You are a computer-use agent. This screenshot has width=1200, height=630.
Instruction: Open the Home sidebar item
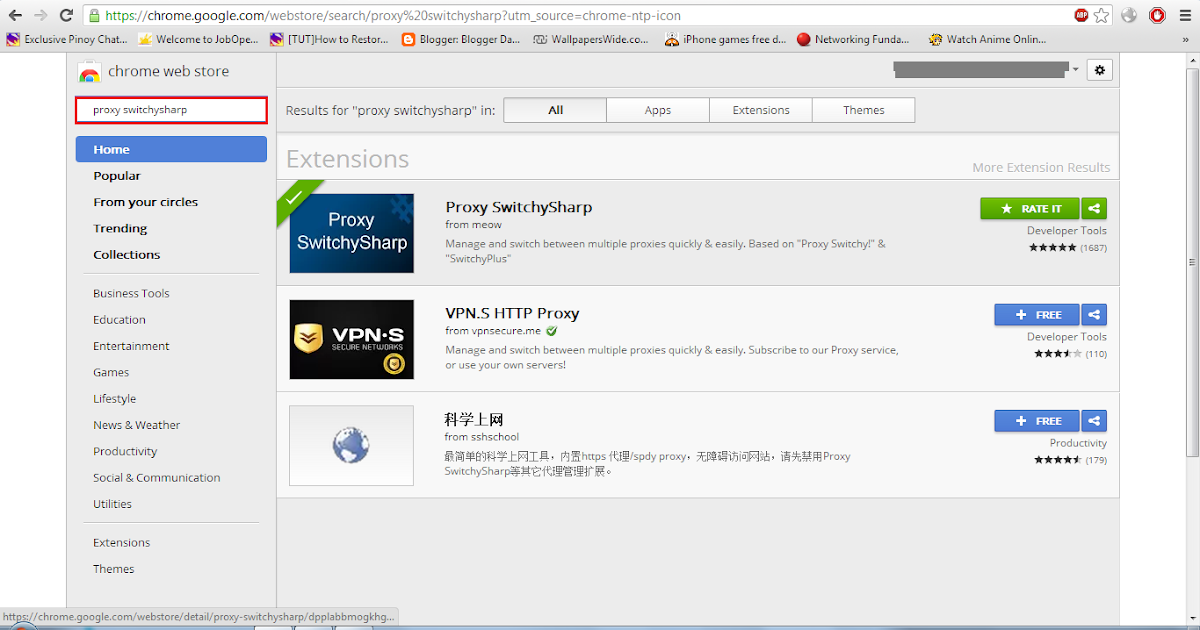[x=171, y=149]
